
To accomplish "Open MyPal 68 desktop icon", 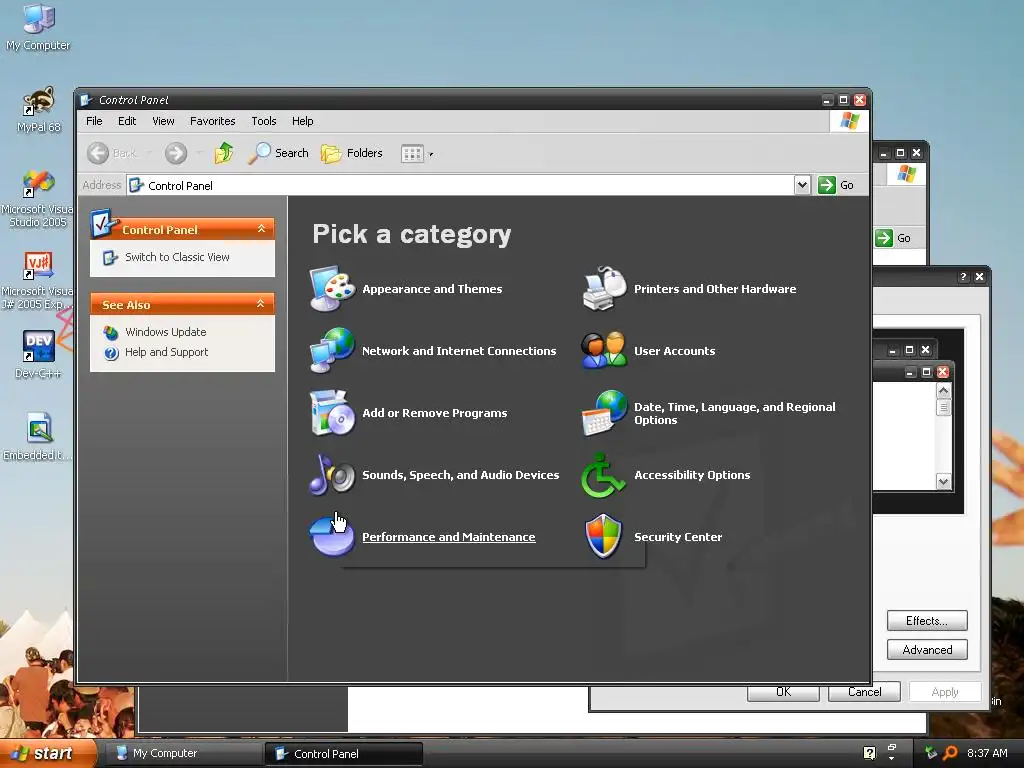I will (x=39, y=109).
